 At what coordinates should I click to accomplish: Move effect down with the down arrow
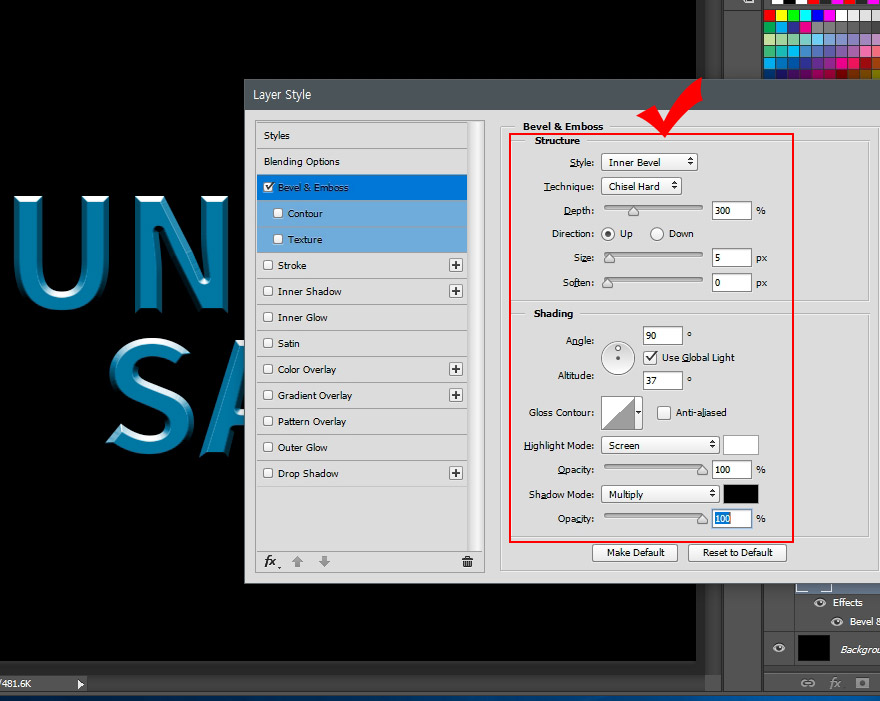coord(324,561)
